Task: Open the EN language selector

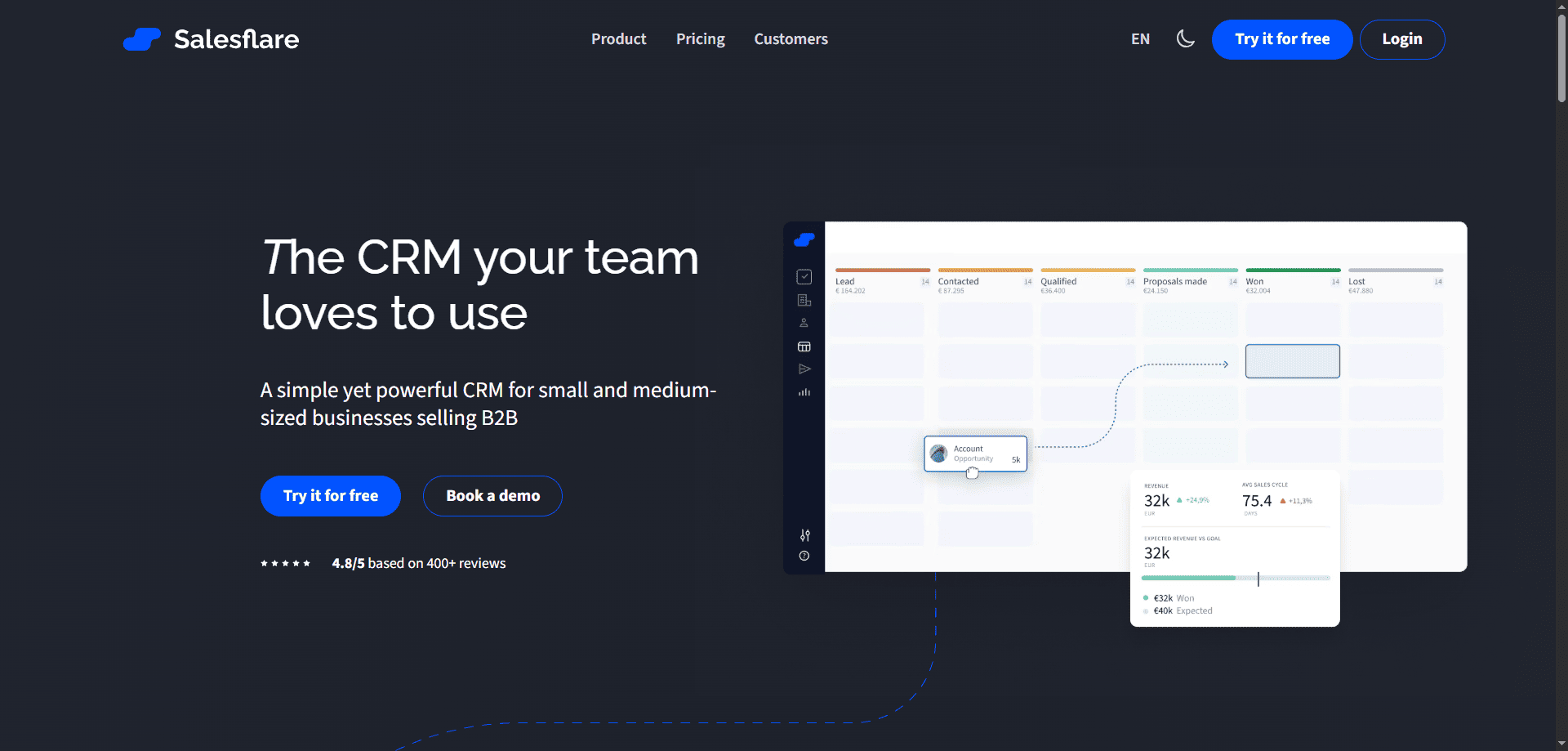Action: point(1140,39)
